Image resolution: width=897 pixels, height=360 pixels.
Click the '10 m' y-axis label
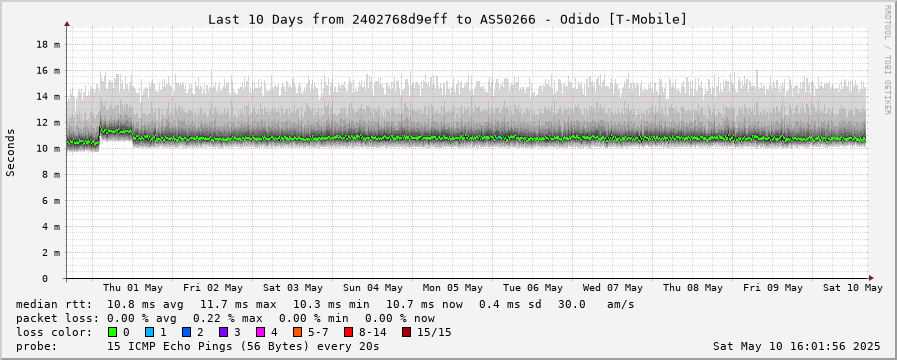pos(48,149)
